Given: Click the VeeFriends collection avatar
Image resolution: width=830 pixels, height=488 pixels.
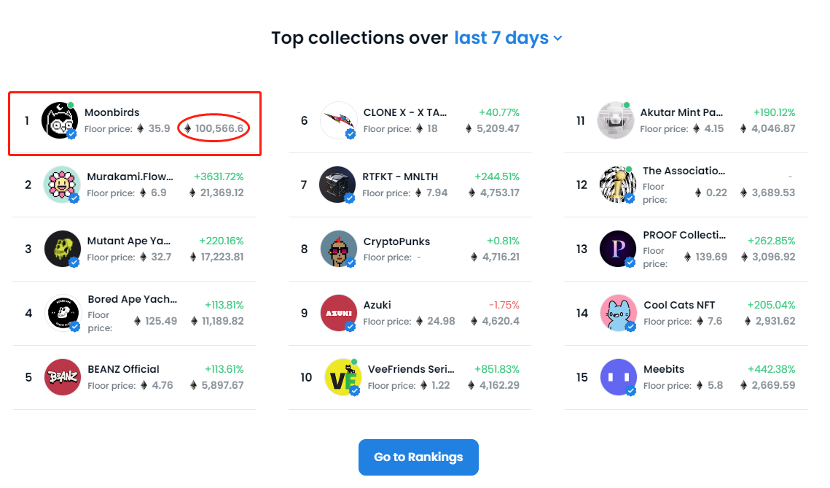Looking at the screenshot, I should (340, 377).
